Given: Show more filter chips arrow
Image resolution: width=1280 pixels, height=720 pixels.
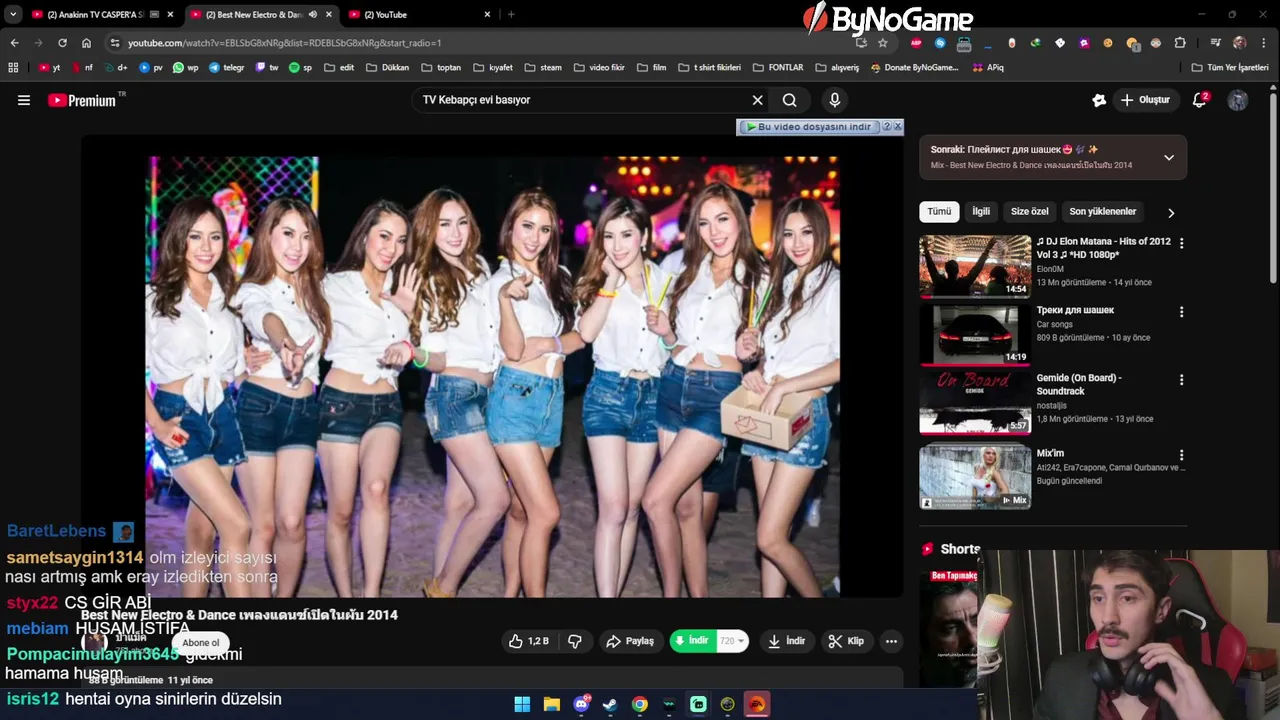Looking at the screenshot, I should point(1171,212).
